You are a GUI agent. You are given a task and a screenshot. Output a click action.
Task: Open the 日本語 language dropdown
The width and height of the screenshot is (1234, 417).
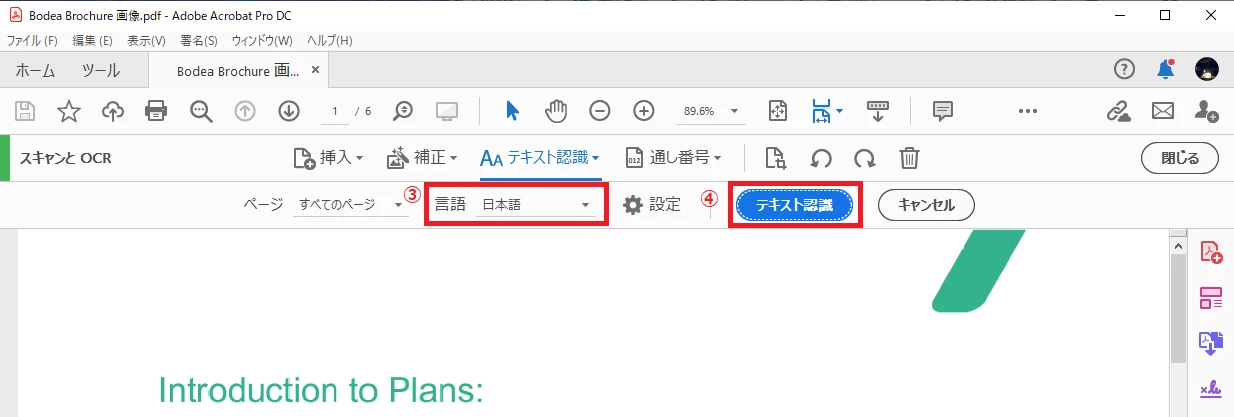535,205
